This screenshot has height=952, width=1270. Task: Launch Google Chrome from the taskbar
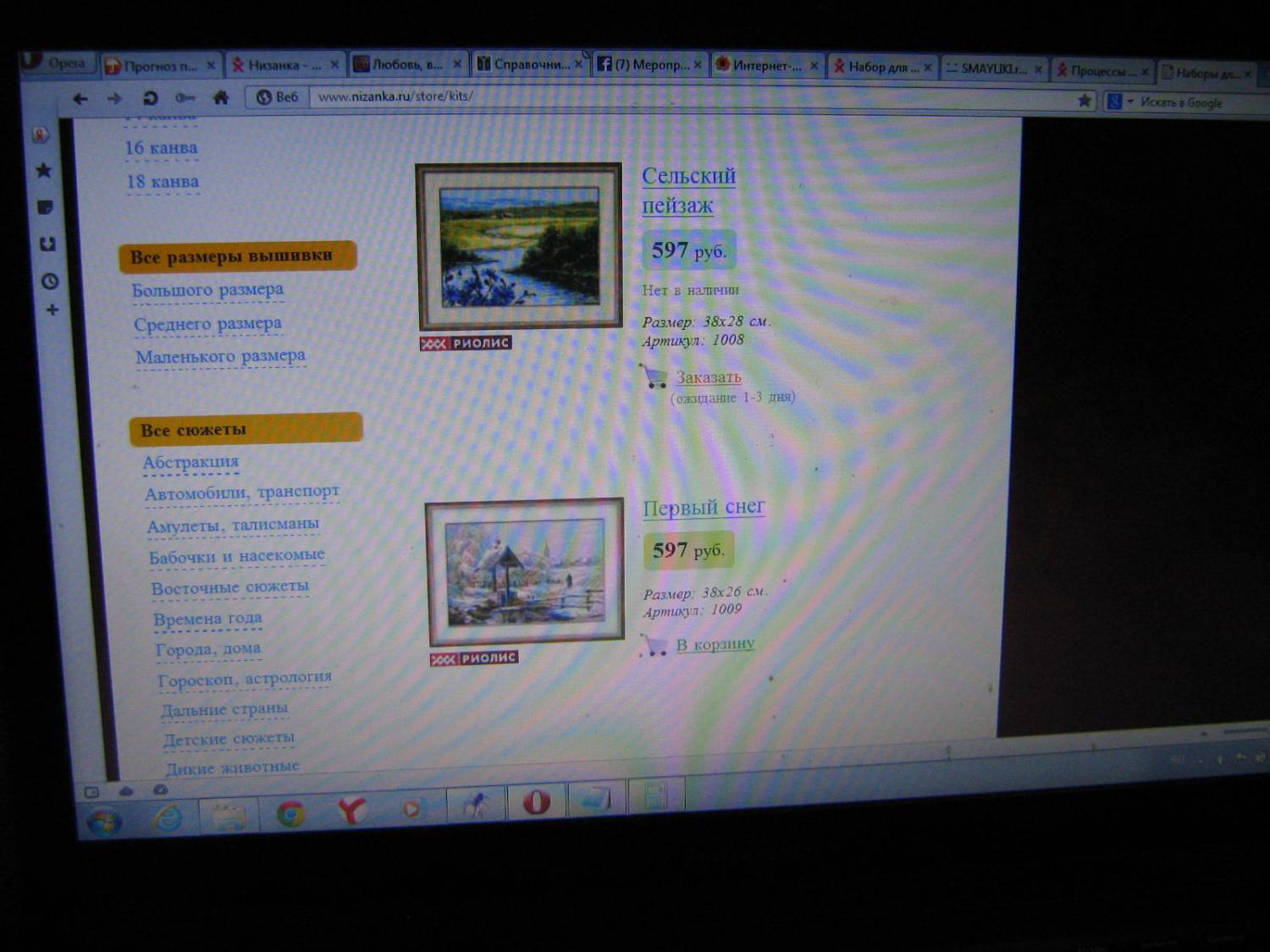[x=290, y=812]
